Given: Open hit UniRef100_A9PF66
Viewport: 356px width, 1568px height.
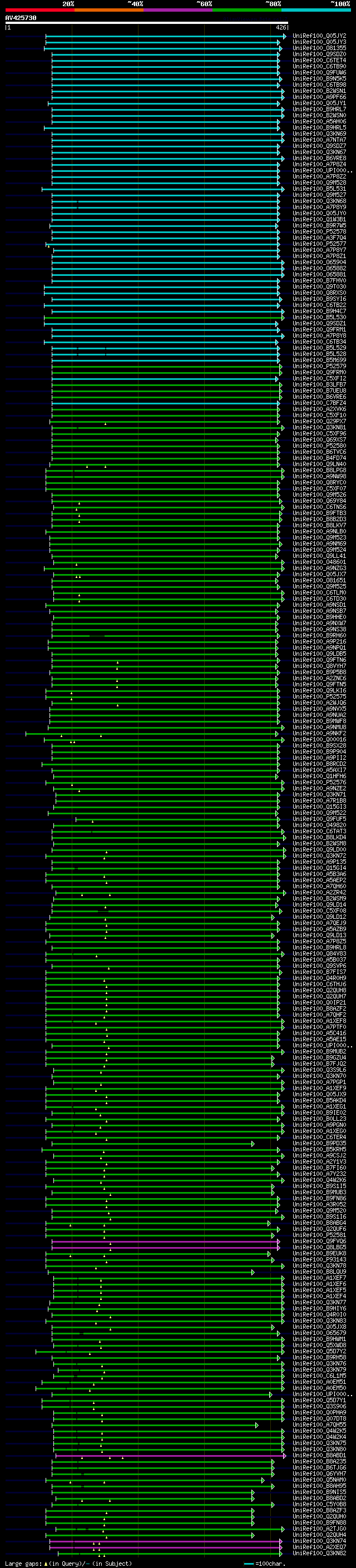Looking at the screenshot, I should pos(319,97).
